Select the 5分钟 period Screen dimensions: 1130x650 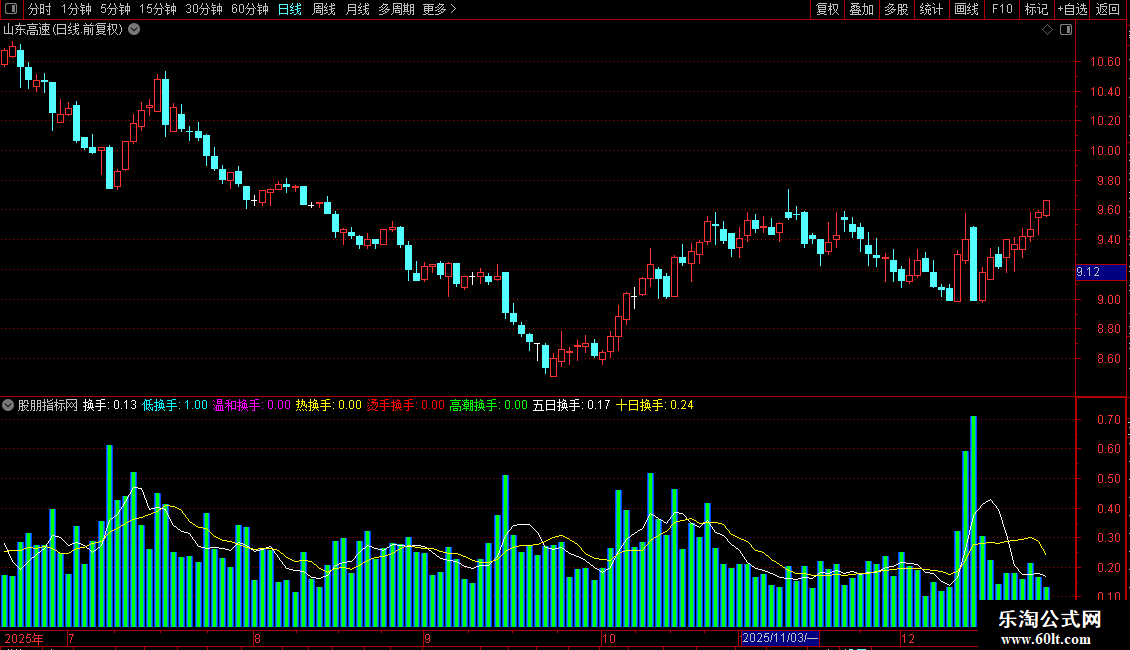[x=115, y=9]
